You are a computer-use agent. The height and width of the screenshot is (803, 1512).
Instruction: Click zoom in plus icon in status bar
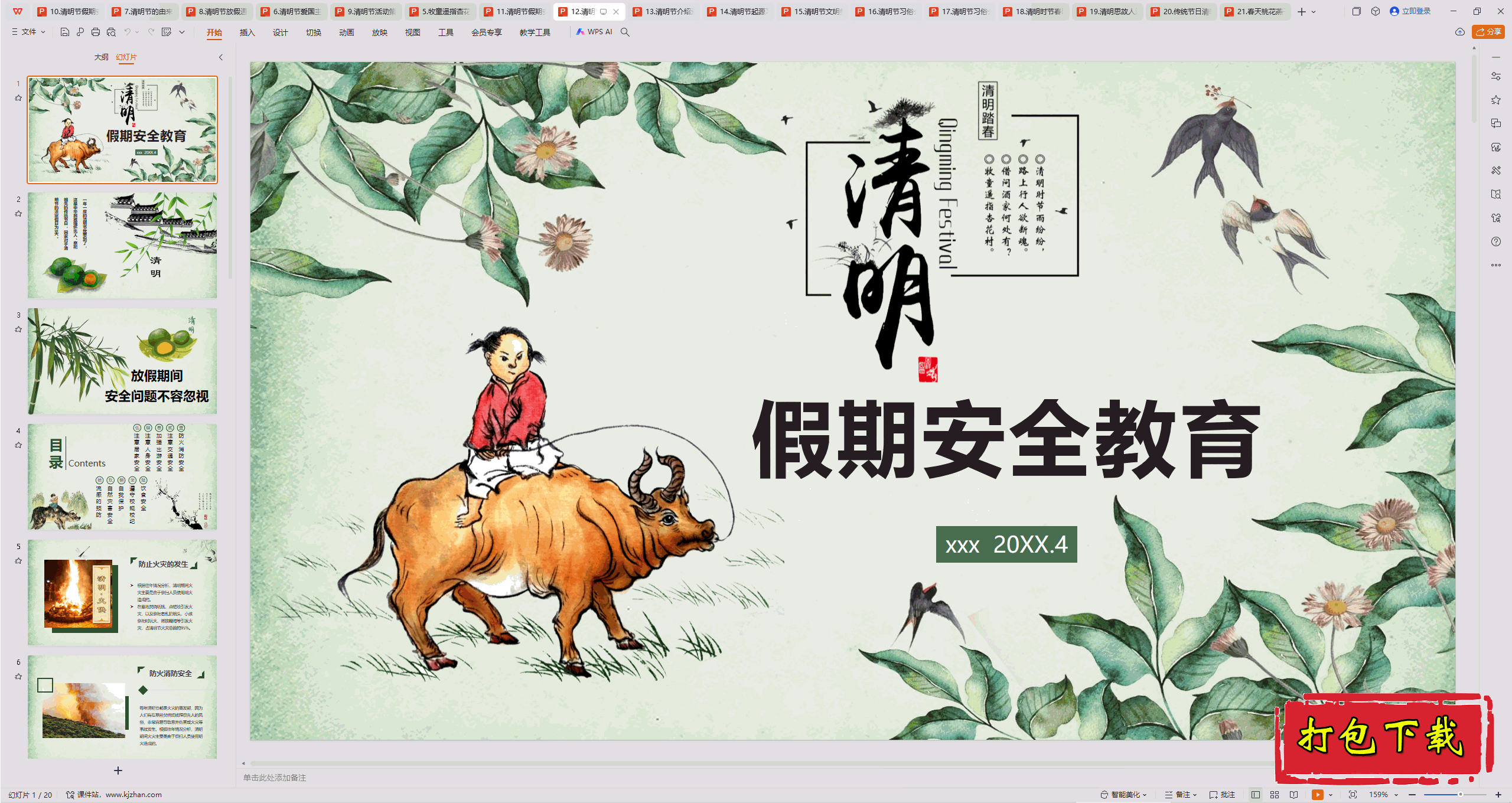(1498, 795)
